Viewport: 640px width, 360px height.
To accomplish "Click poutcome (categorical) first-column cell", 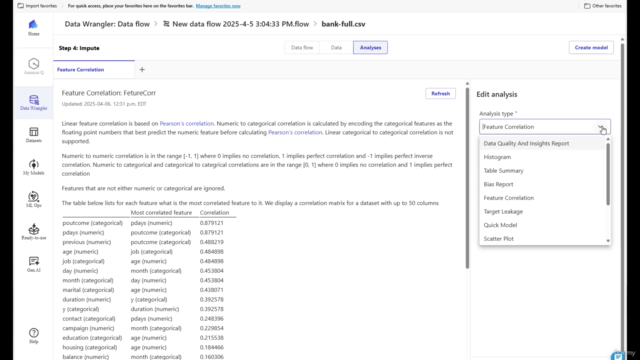I will (93, 223).
